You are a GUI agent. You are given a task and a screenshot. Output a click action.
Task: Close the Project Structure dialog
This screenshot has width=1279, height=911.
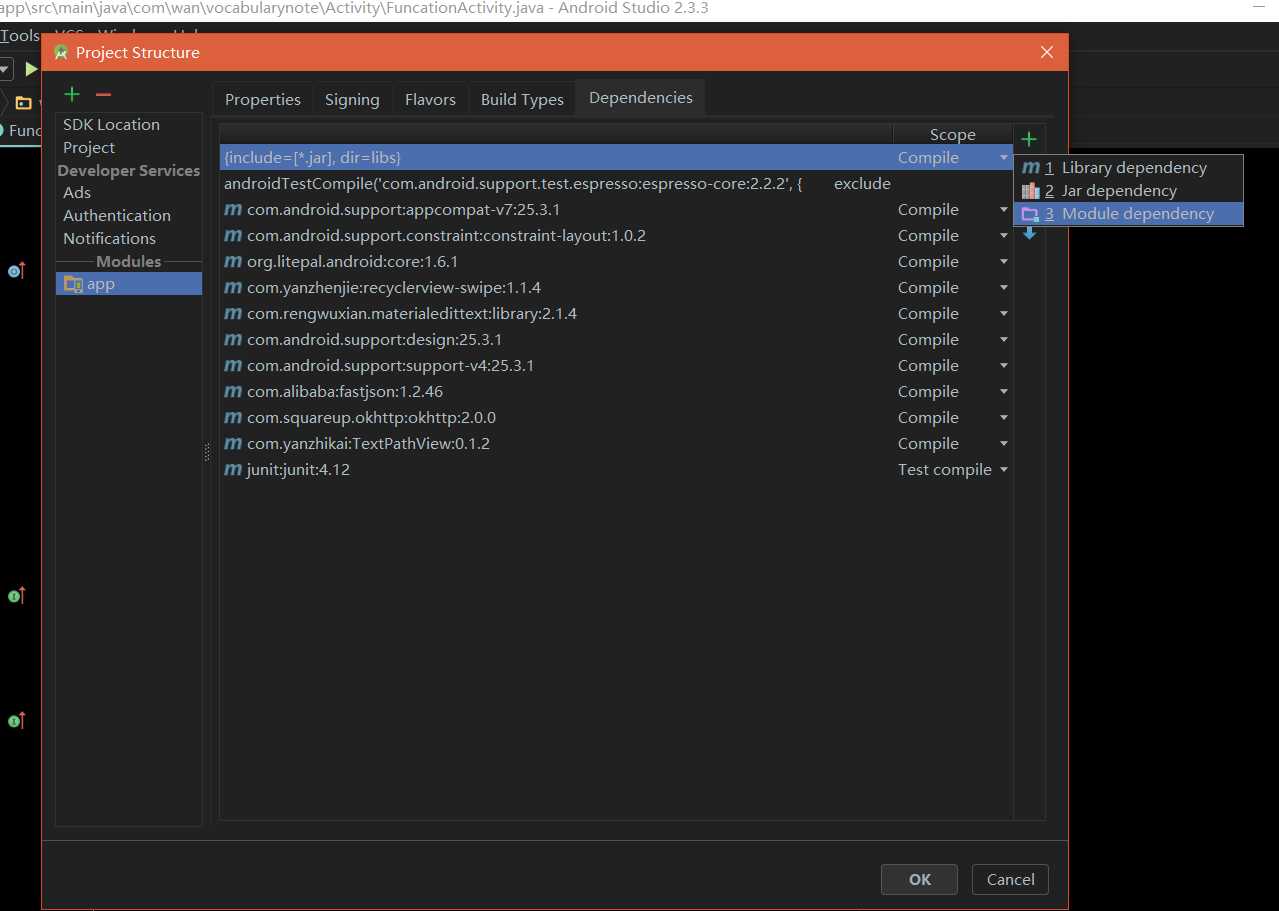click(x=1047, y=52)
